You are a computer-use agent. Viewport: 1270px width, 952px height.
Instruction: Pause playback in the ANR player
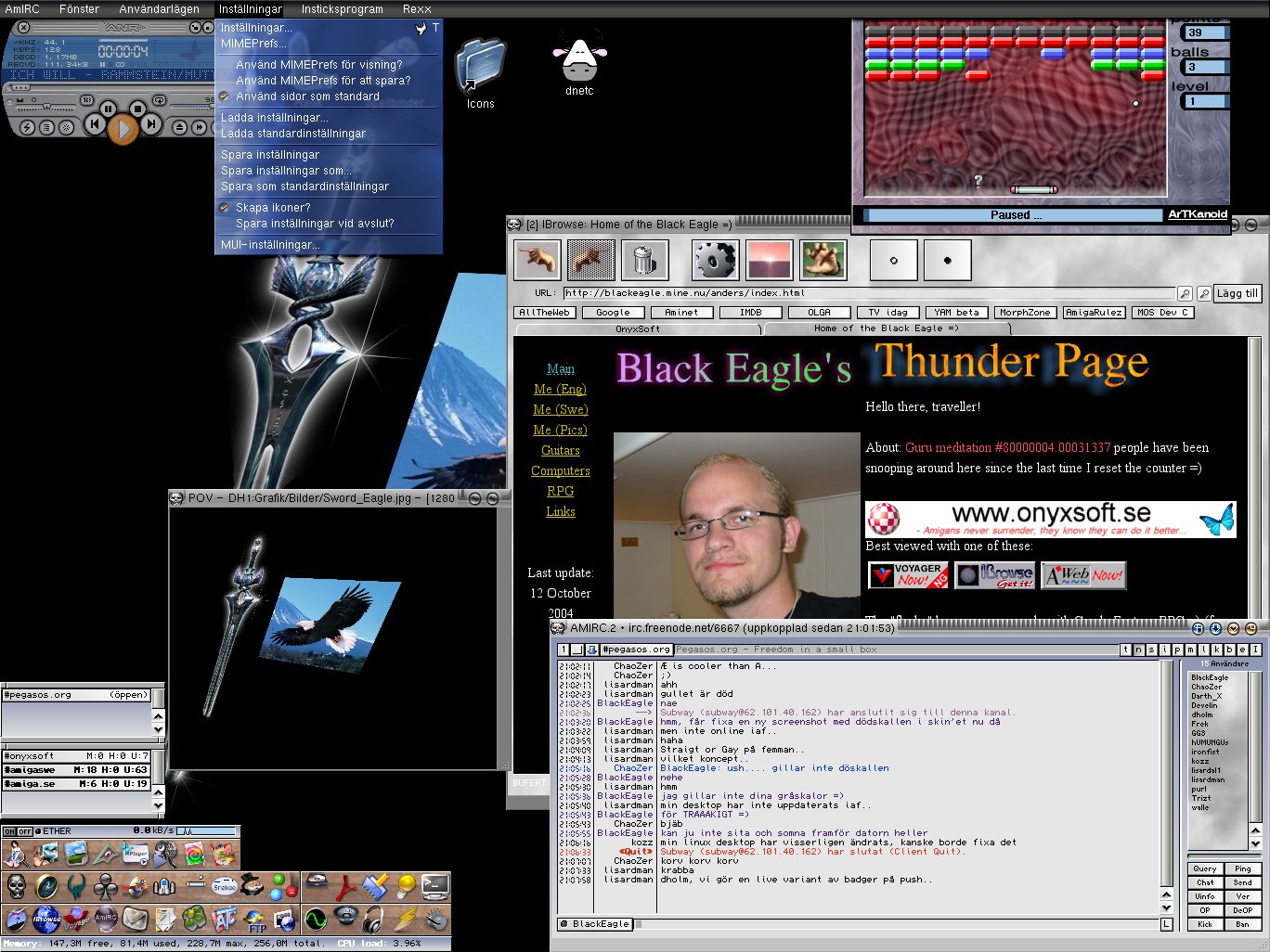pyautogui.click(x=109, y=109)
